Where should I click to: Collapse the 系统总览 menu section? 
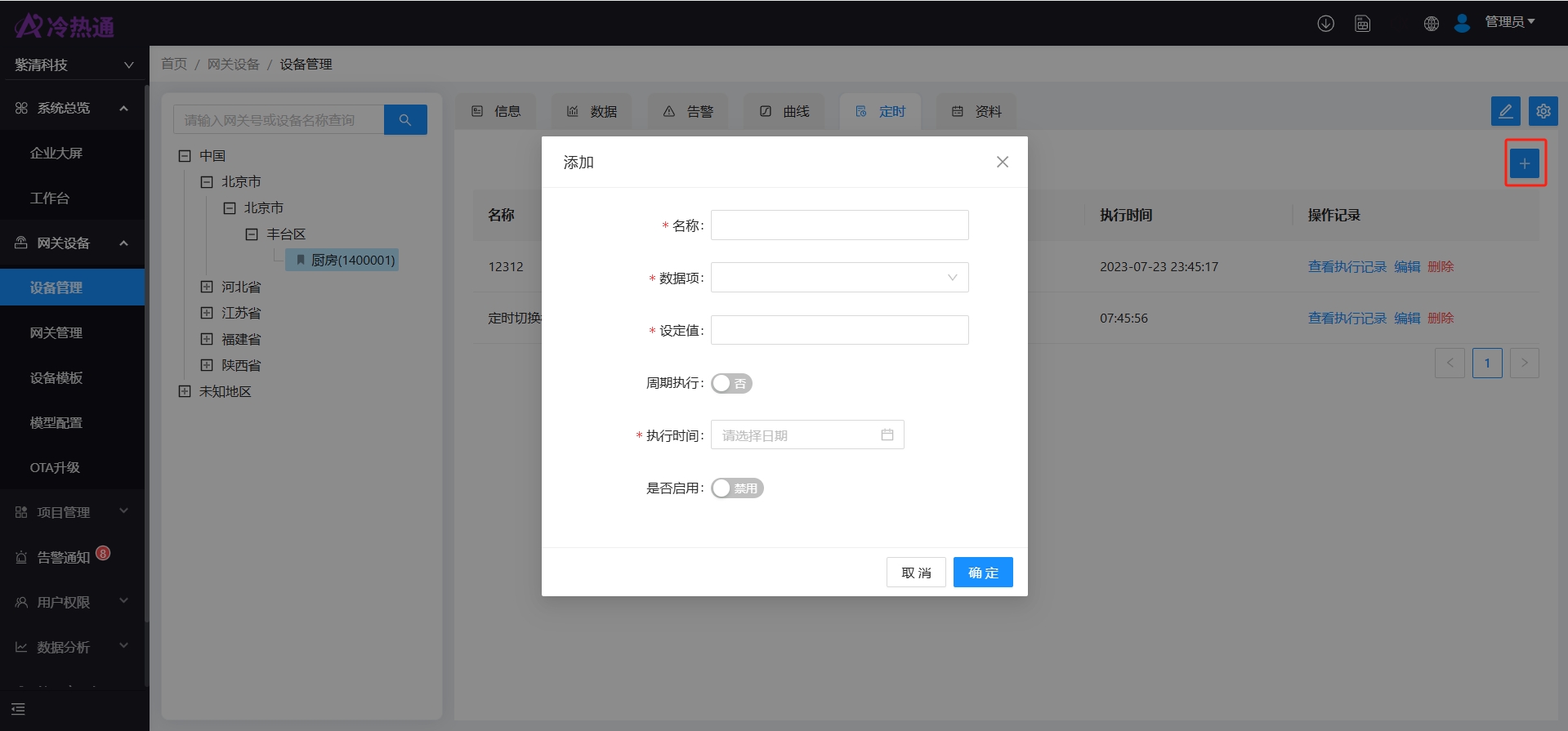(x=123, y=108)
